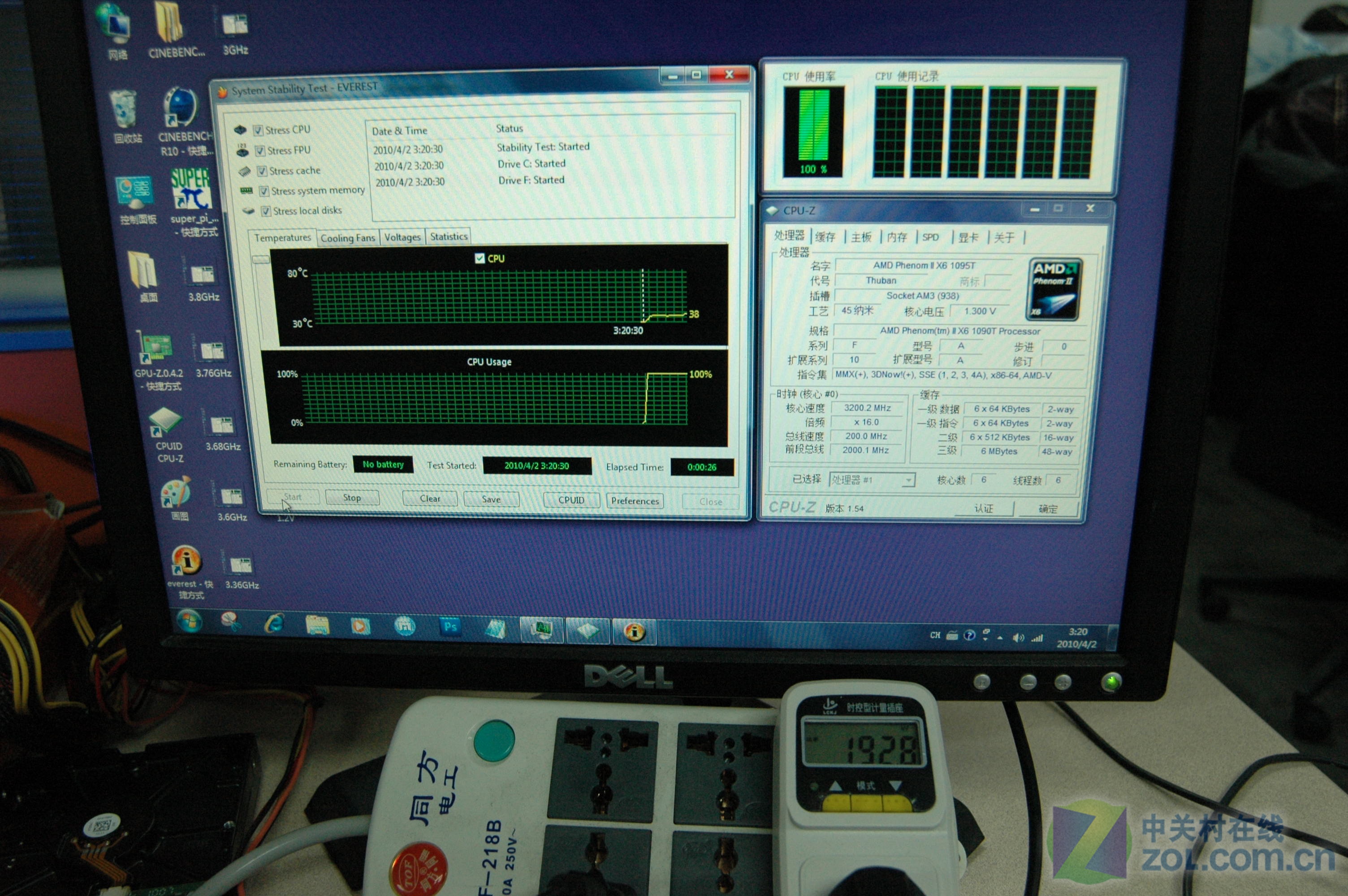
Task: Open the 内存 (memory) tab in CPU-Z
Action: pyautogui.click(x=897, y=237)
